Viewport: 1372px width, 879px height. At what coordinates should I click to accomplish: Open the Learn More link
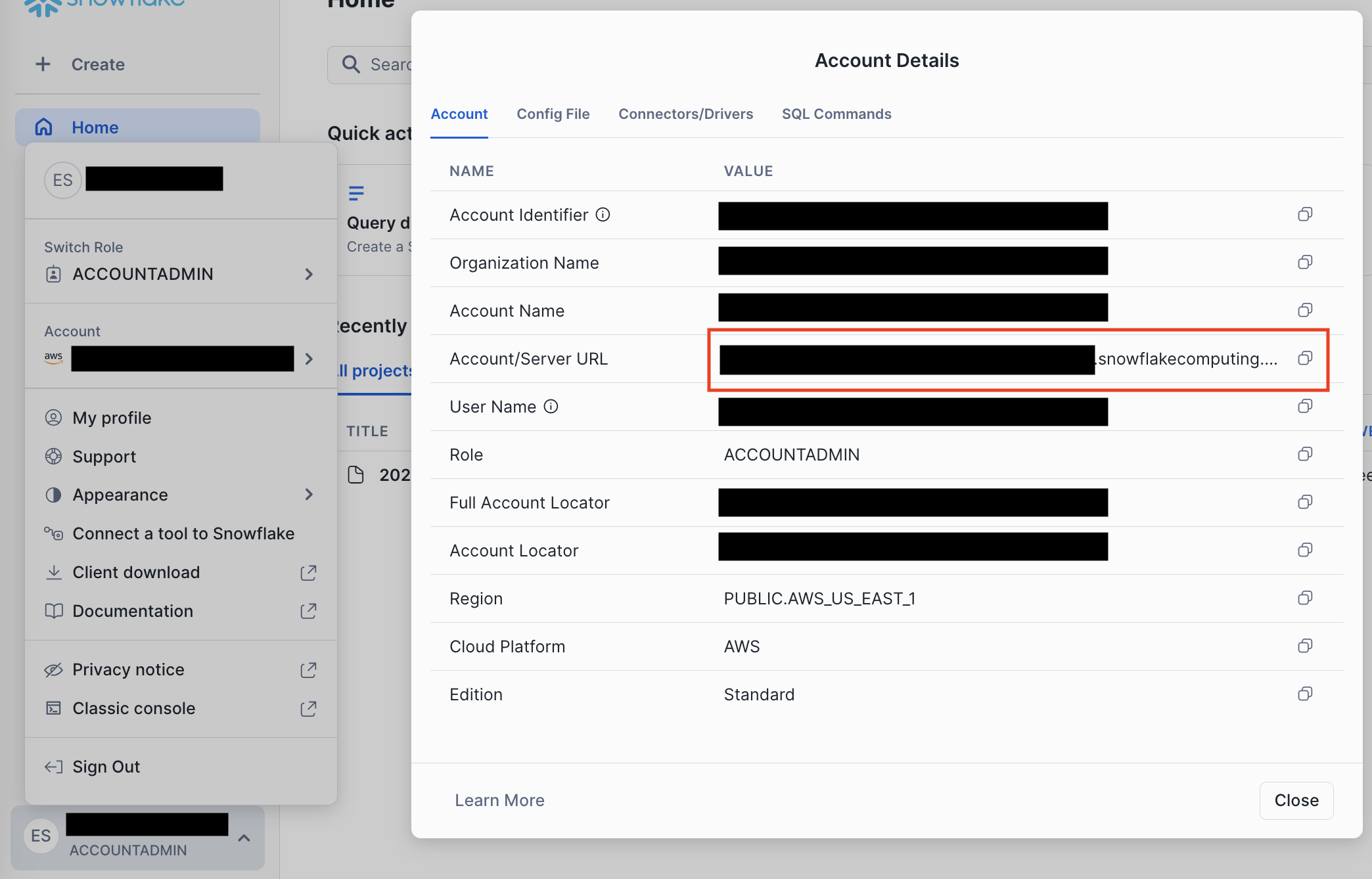pyautogui.click(x=499, y=800)
